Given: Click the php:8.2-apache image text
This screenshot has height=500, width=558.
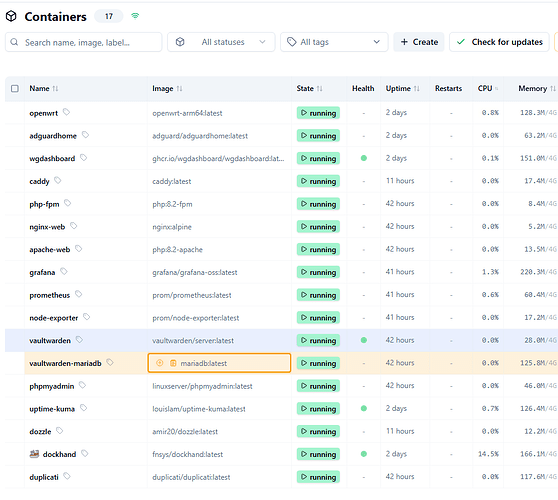Looking at the screenshot, I should [x=177, y=250].
